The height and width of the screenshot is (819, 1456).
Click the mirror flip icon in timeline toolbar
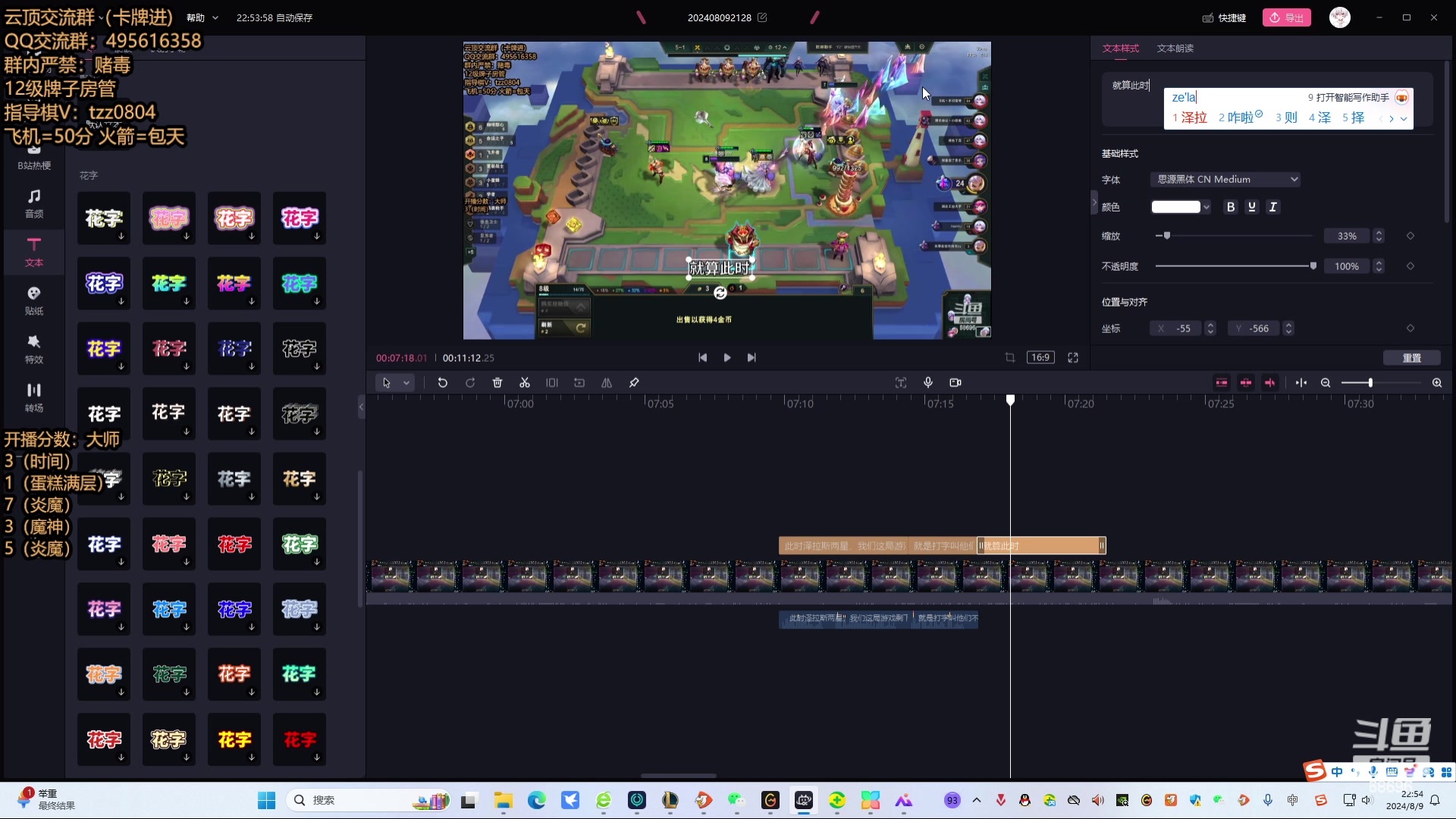tap(607, 383)
